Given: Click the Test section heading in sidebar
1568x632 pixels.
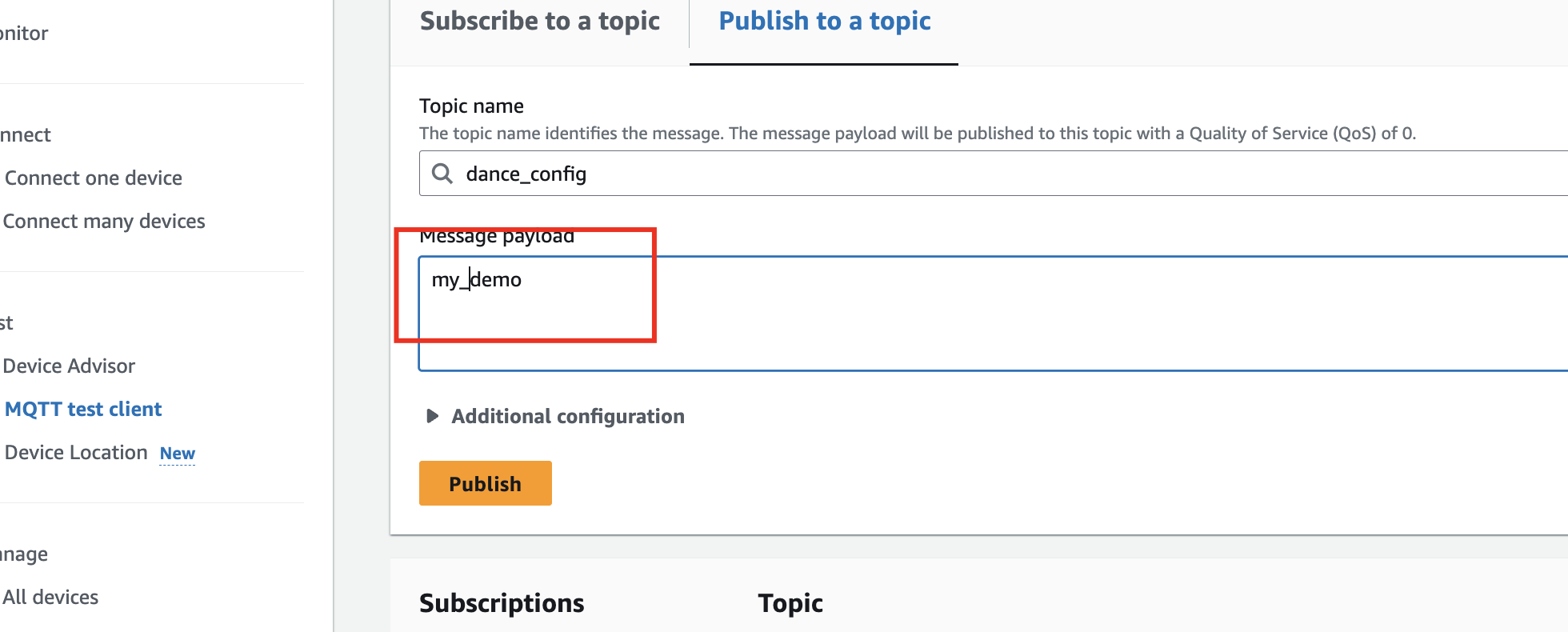Looking at the screenshot, I should [6, 322].
